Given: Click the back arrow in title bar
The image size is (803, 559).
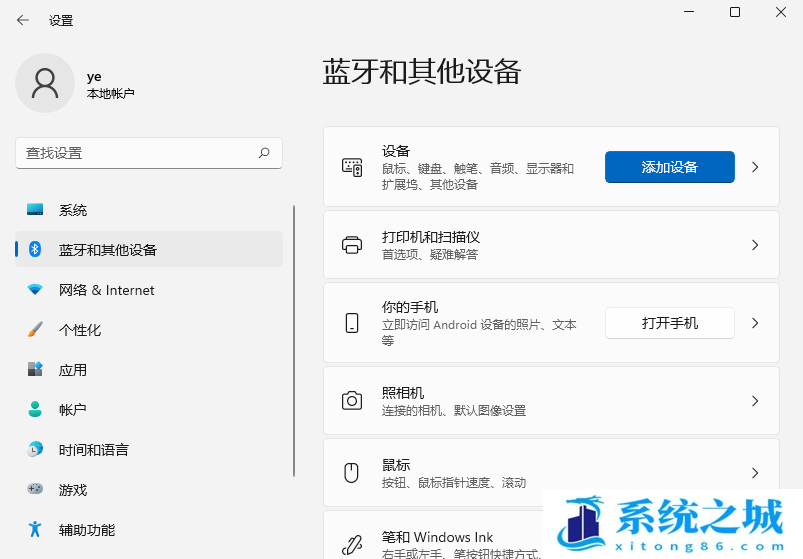Looking at the screenshot, I should click(22, 20).
